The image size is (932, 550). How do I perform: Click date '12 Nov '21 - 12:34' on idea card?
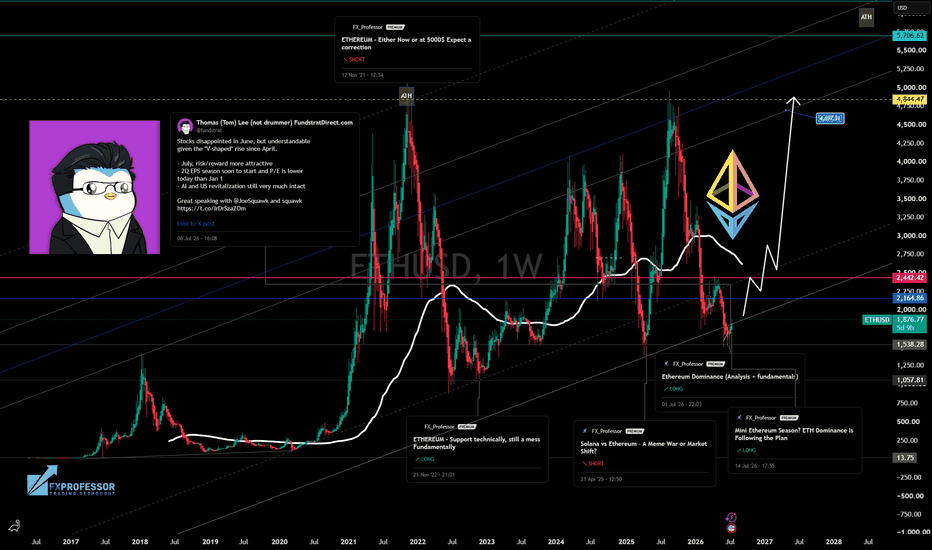coord(362,76)
